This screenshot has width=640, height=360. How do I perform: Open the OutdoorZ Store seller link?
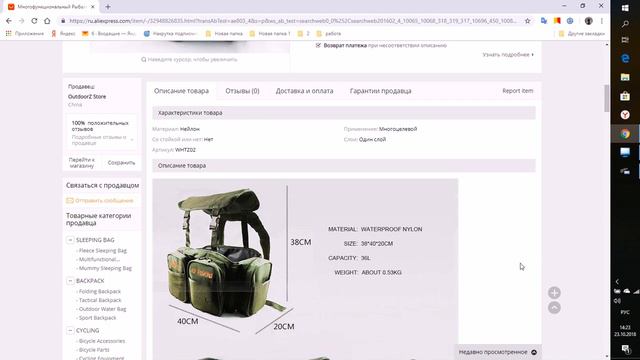point(87,97)
